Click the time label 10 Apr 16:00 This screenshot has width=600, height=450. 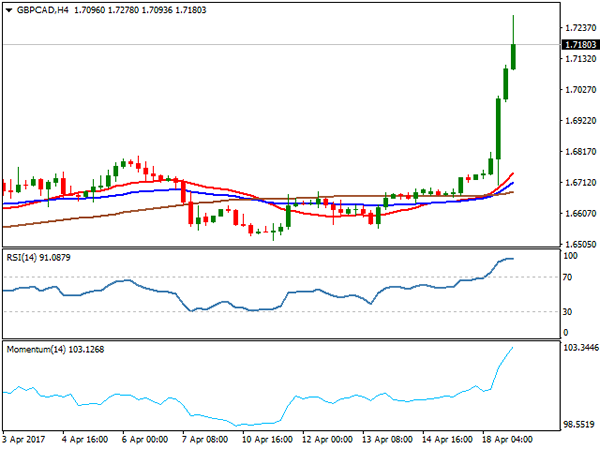[267, 439]
